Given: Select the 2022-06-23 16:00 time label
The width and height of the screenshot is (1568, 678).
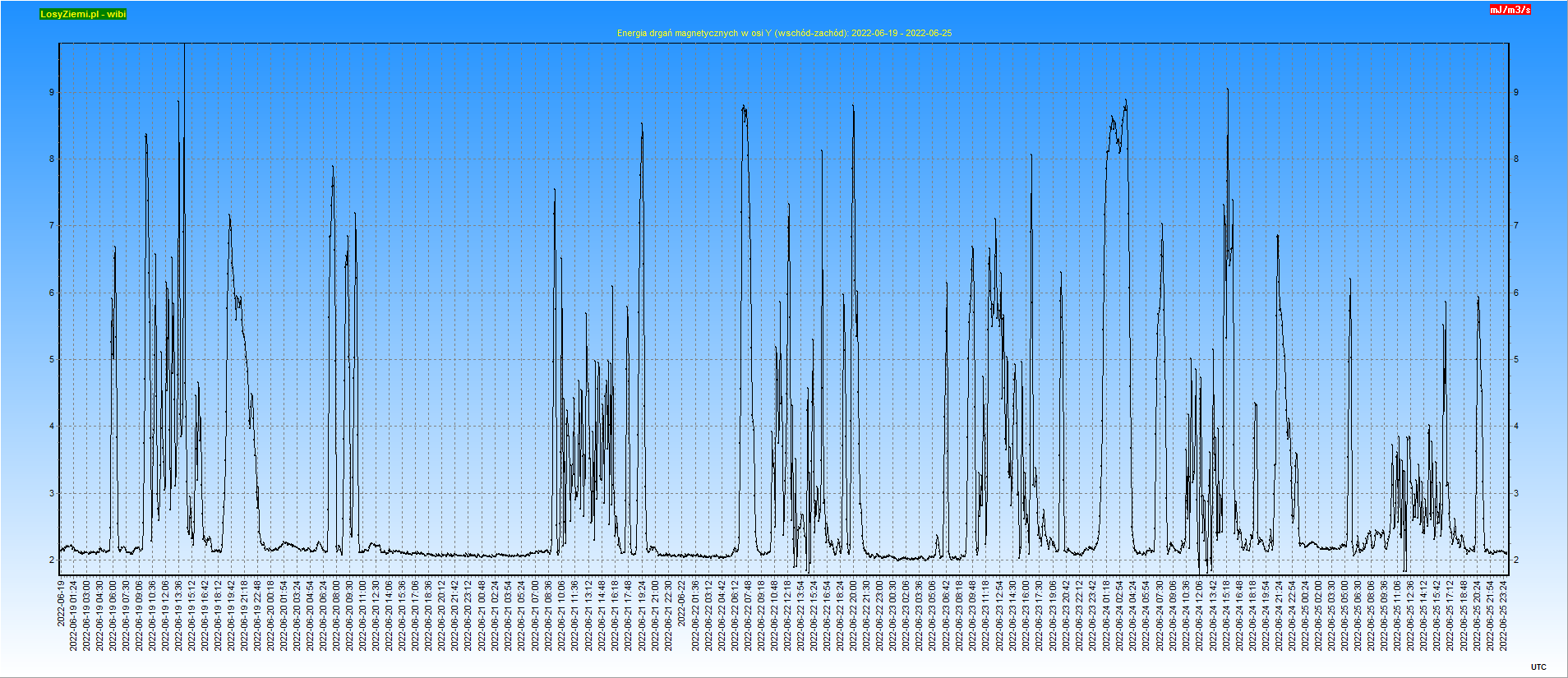Looking at the screenshot, I should 1027,616.
